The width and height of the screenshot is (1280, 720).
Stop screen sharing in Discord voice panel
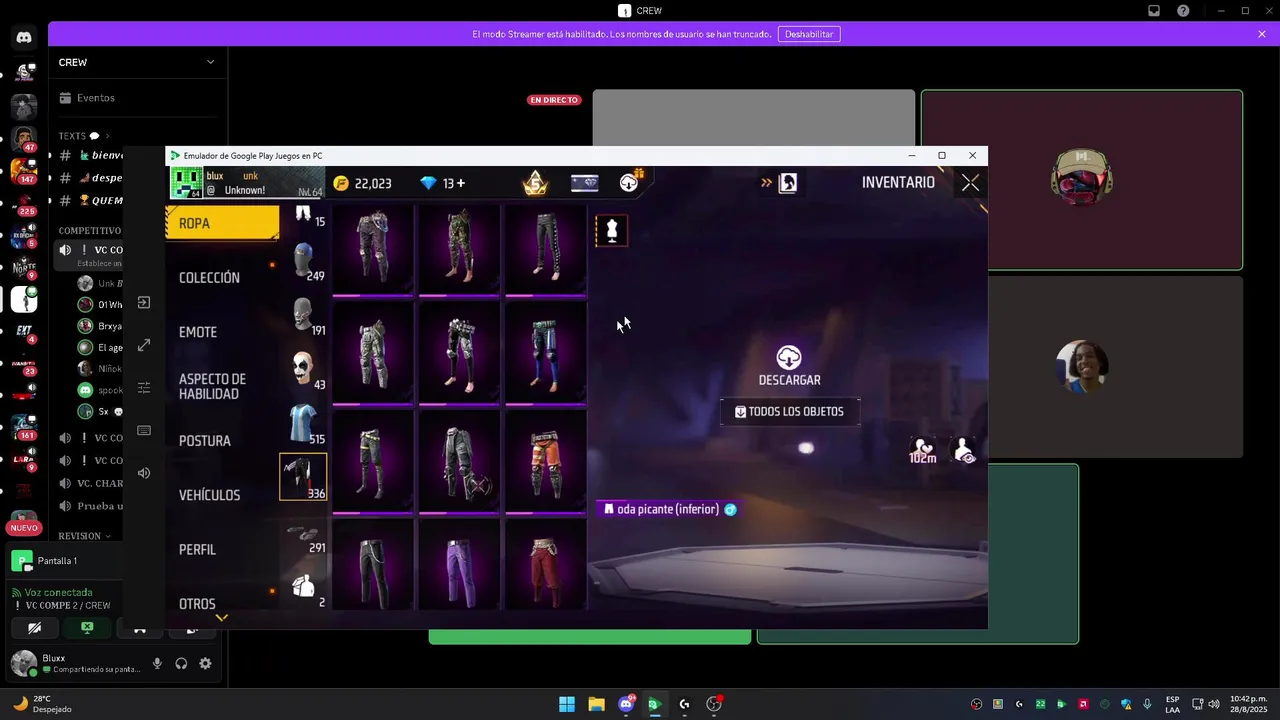click(x=87, y=628)
